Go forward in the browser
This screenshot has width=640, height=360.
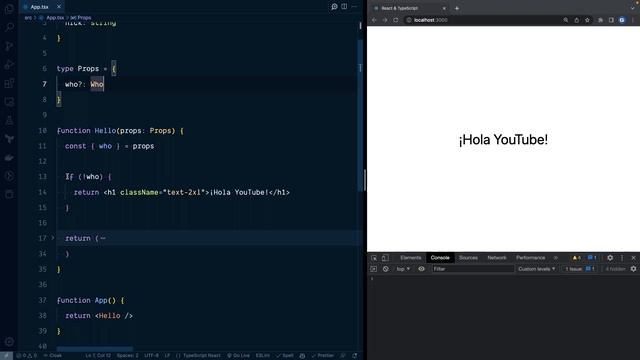point(385,20)
